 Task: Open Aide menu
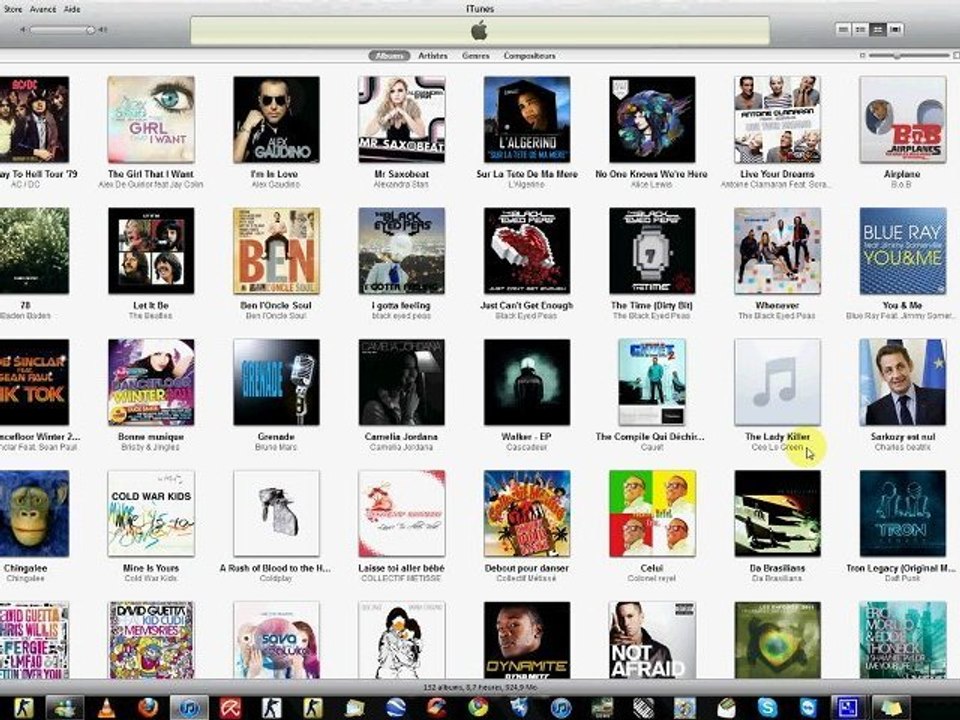tap(72, 9)
